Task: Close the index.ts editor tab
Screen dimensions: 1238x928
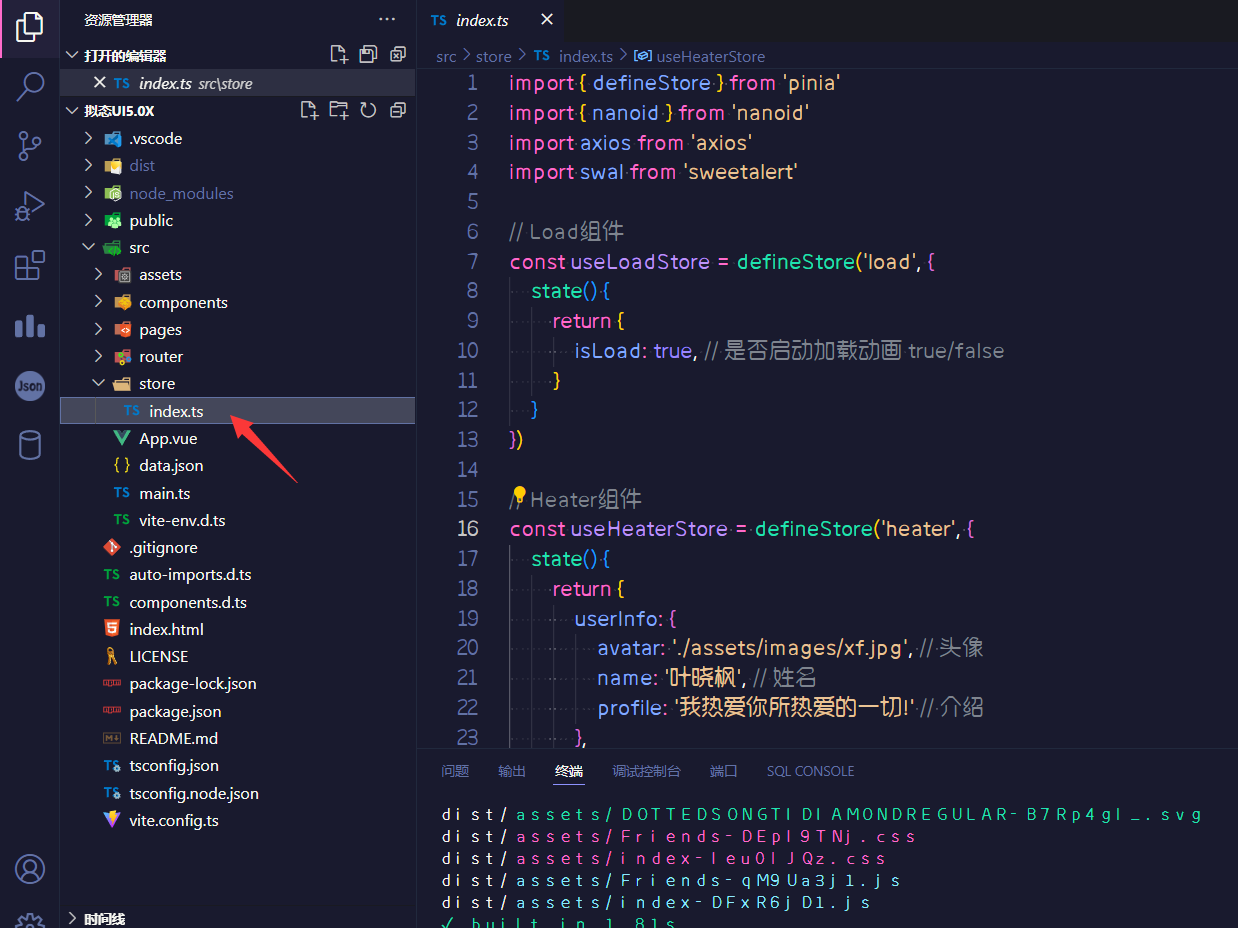Action: [546, 20]
